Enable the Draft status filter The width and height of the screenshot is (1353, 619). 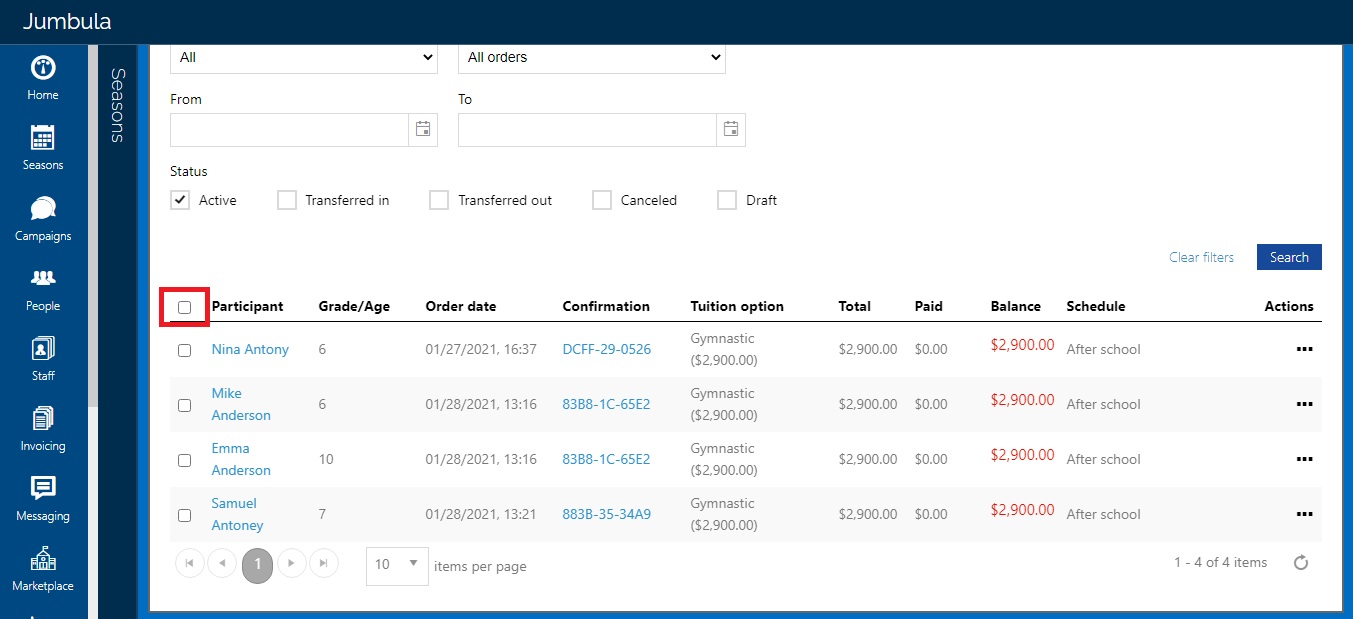coord(727,200)
